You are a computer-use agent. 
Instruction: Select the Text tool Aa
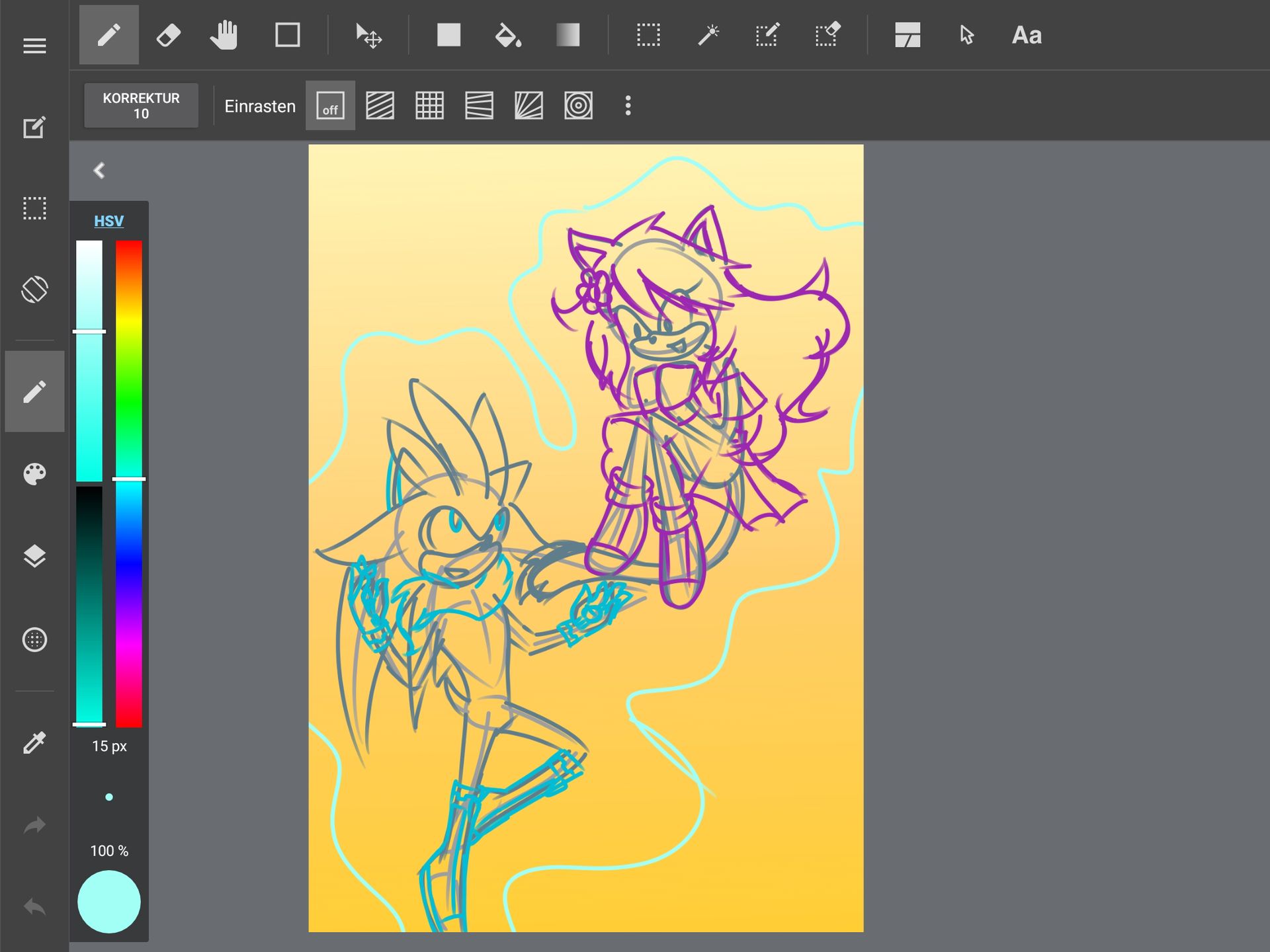(x=1027, y=35)
